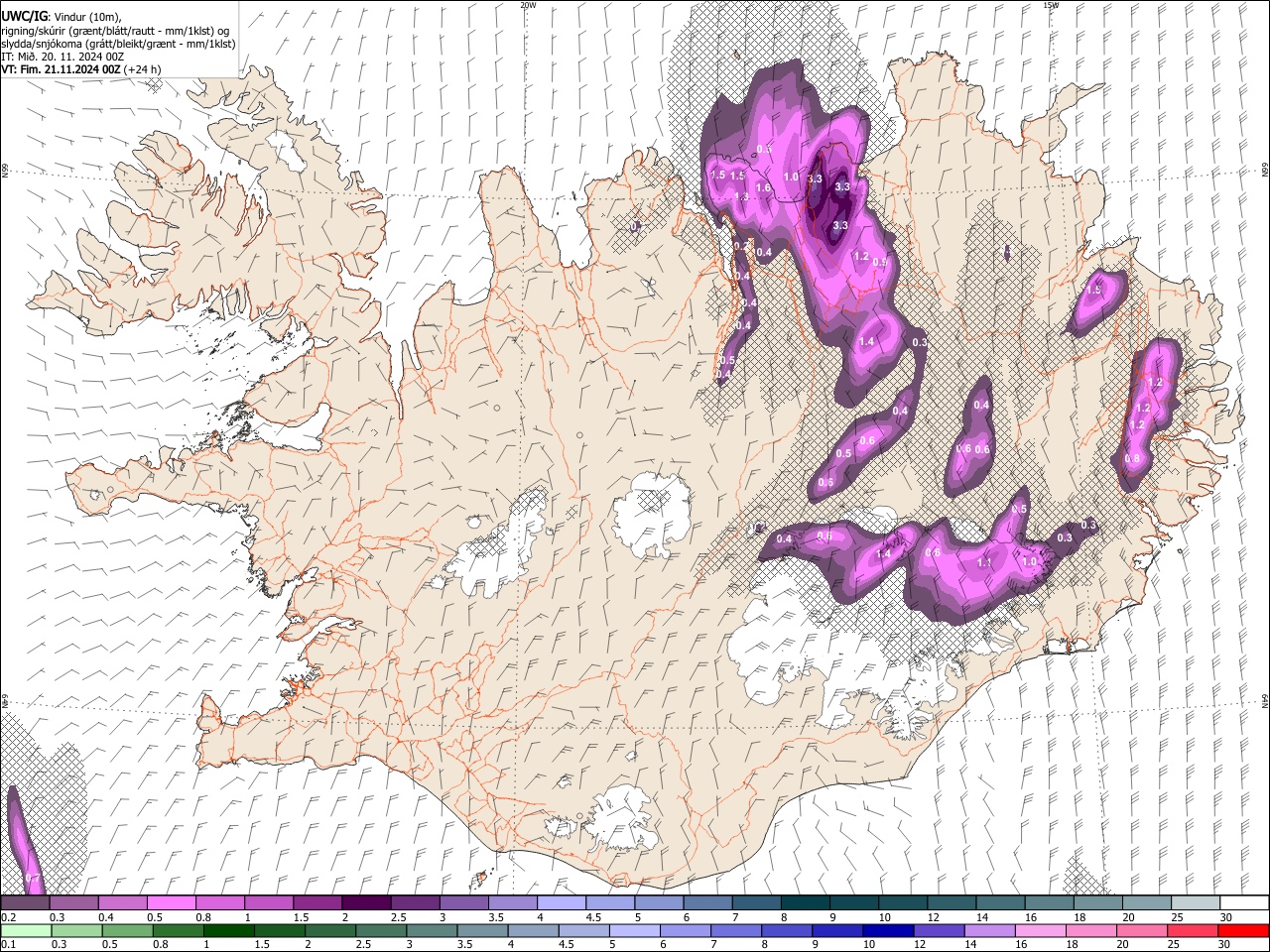Click the 1.5–2 swatch in upper legend row
Viewport: 1270px width, 952px height.
317,903
